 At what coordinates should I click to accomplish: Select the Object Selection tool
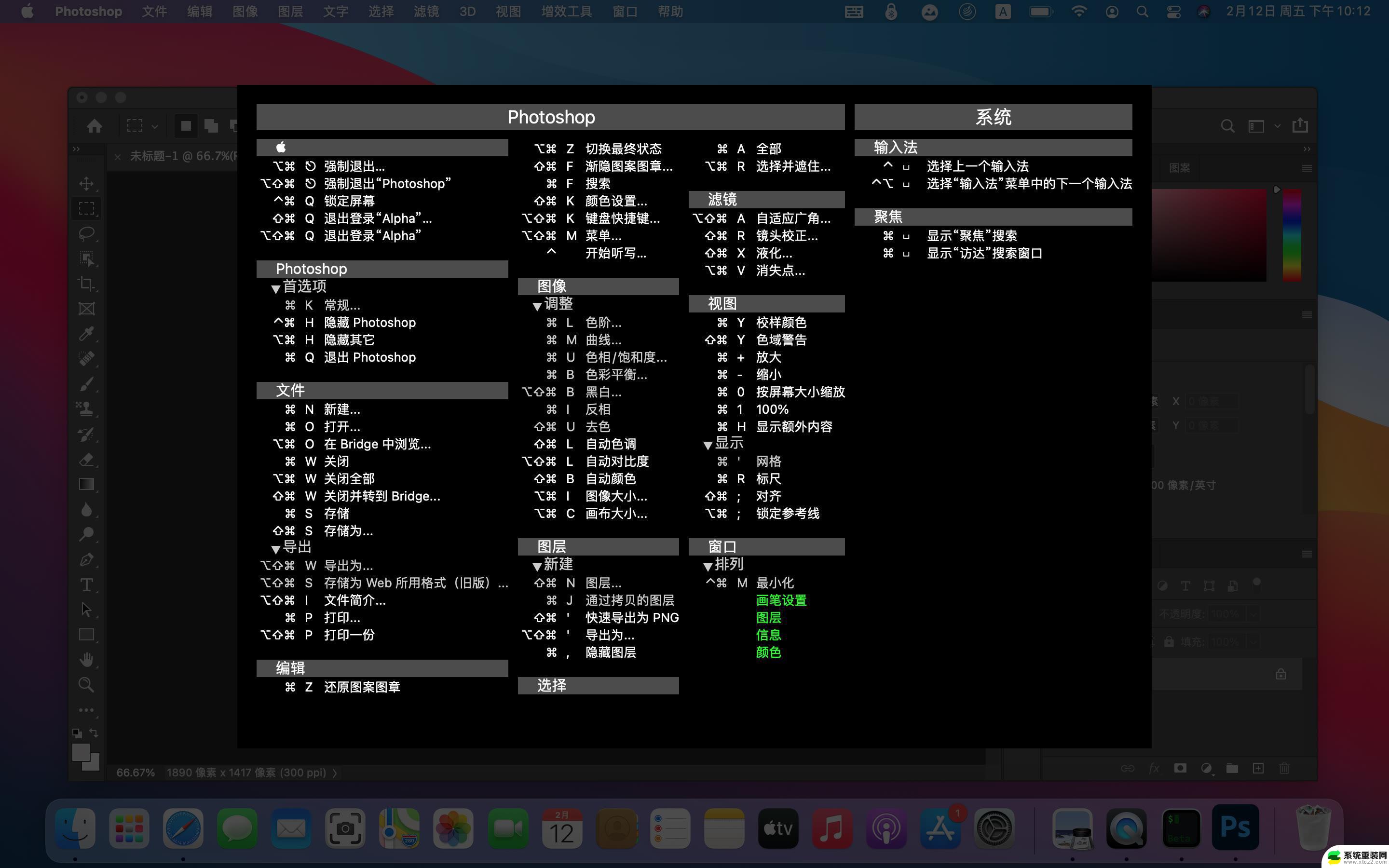click(x=86, y=258)
